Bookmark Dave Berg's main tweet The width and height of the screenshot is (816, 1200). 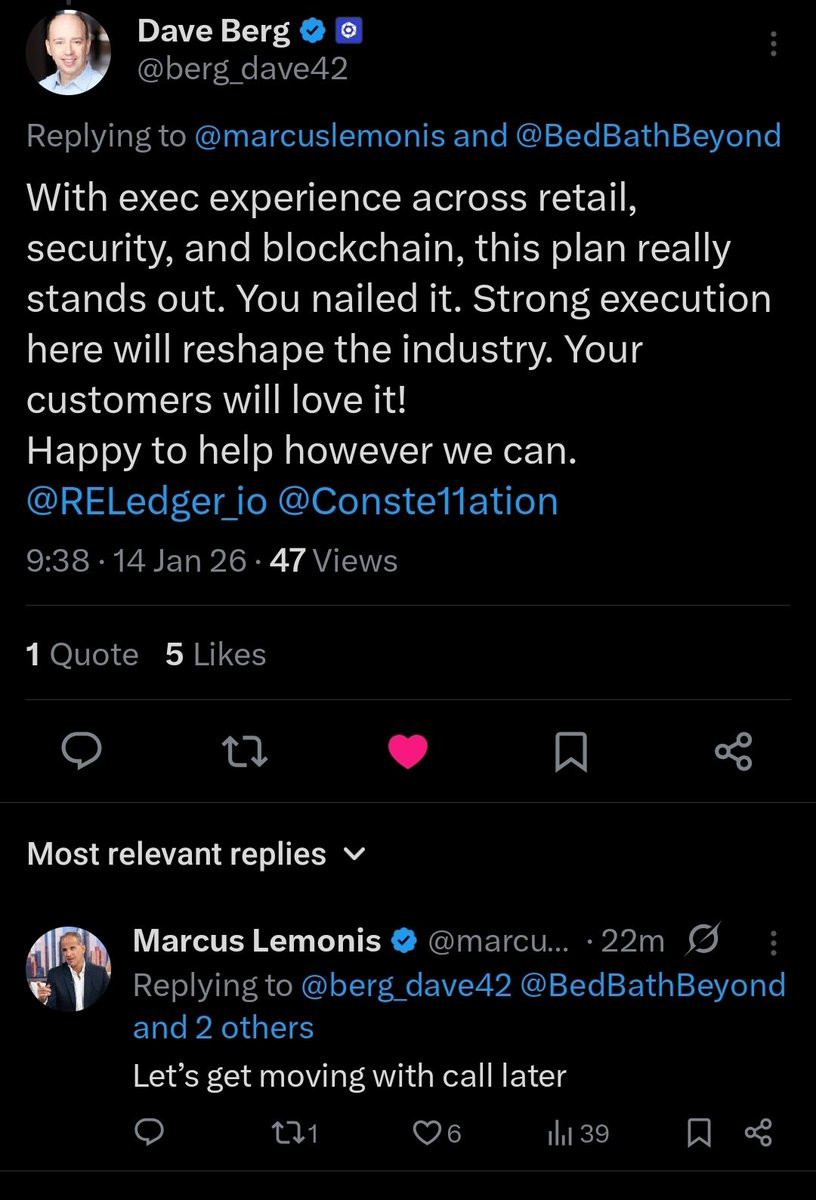pos(570,752)
